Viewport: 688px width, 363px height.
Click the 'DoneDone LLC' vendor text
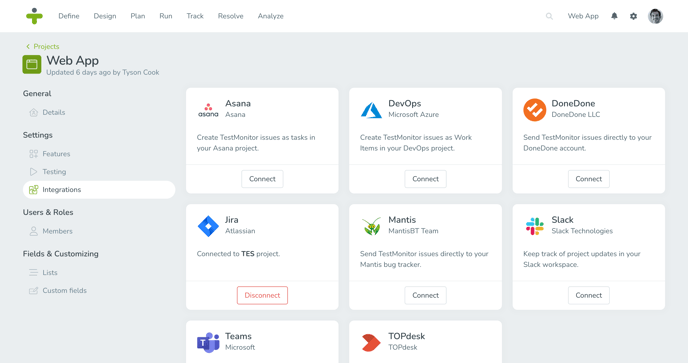[576, 115]
